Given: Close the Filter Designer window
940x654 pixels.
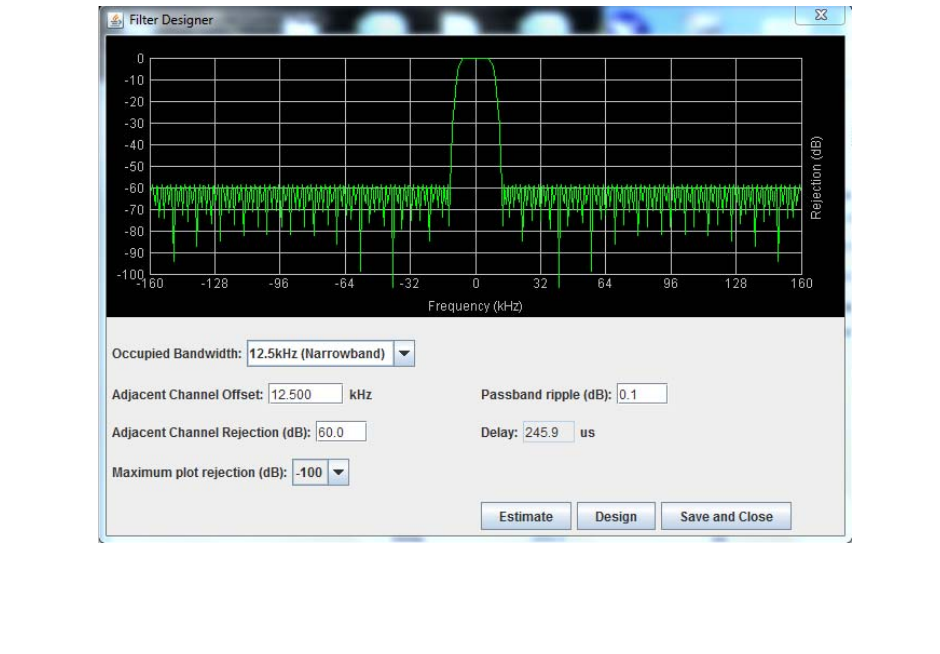Looking at the screenshot, I should pyautogui.click(x=820, y=15).
